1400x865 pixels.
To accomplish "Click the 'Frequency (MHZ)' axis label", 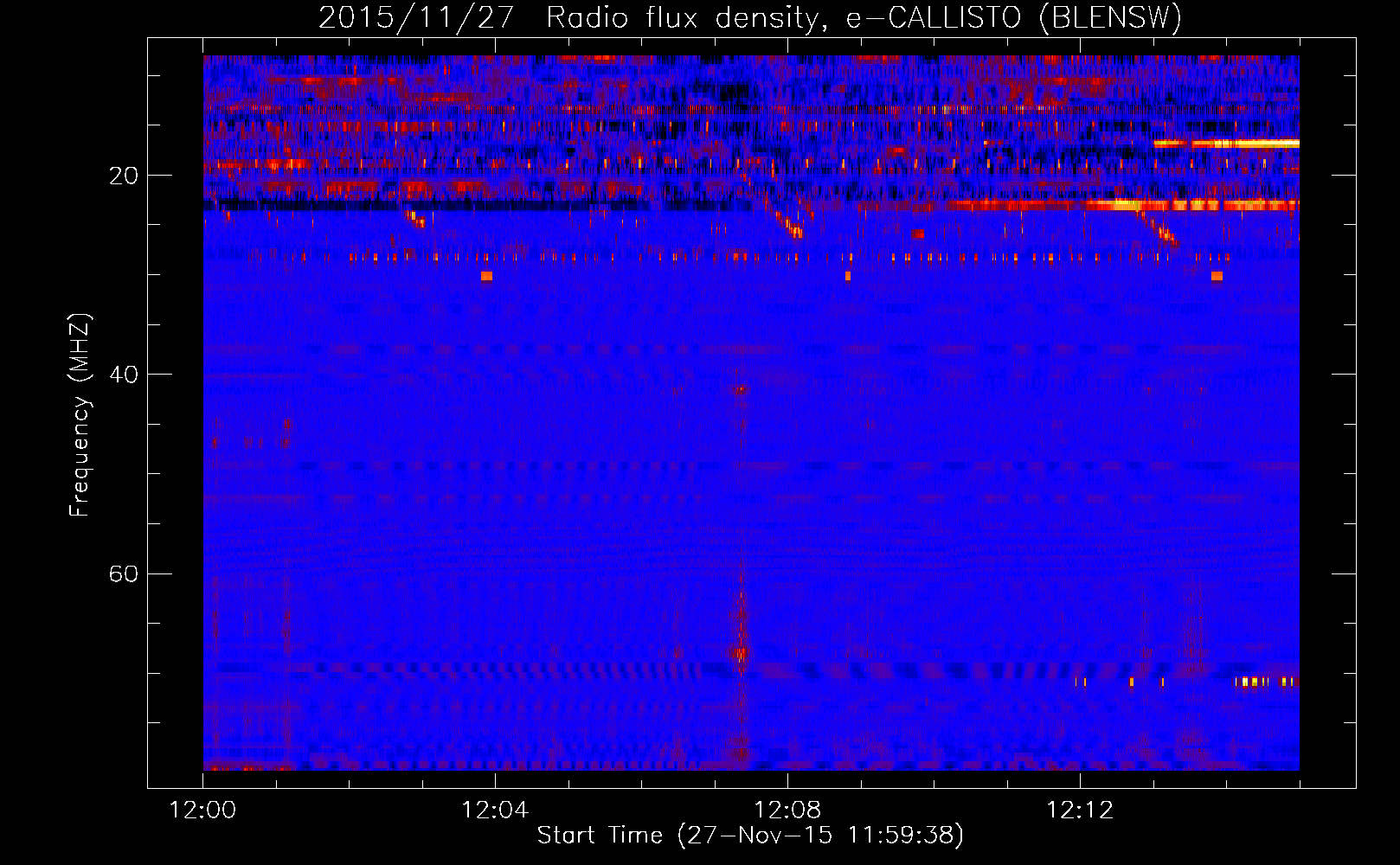I will click(80, 415).
